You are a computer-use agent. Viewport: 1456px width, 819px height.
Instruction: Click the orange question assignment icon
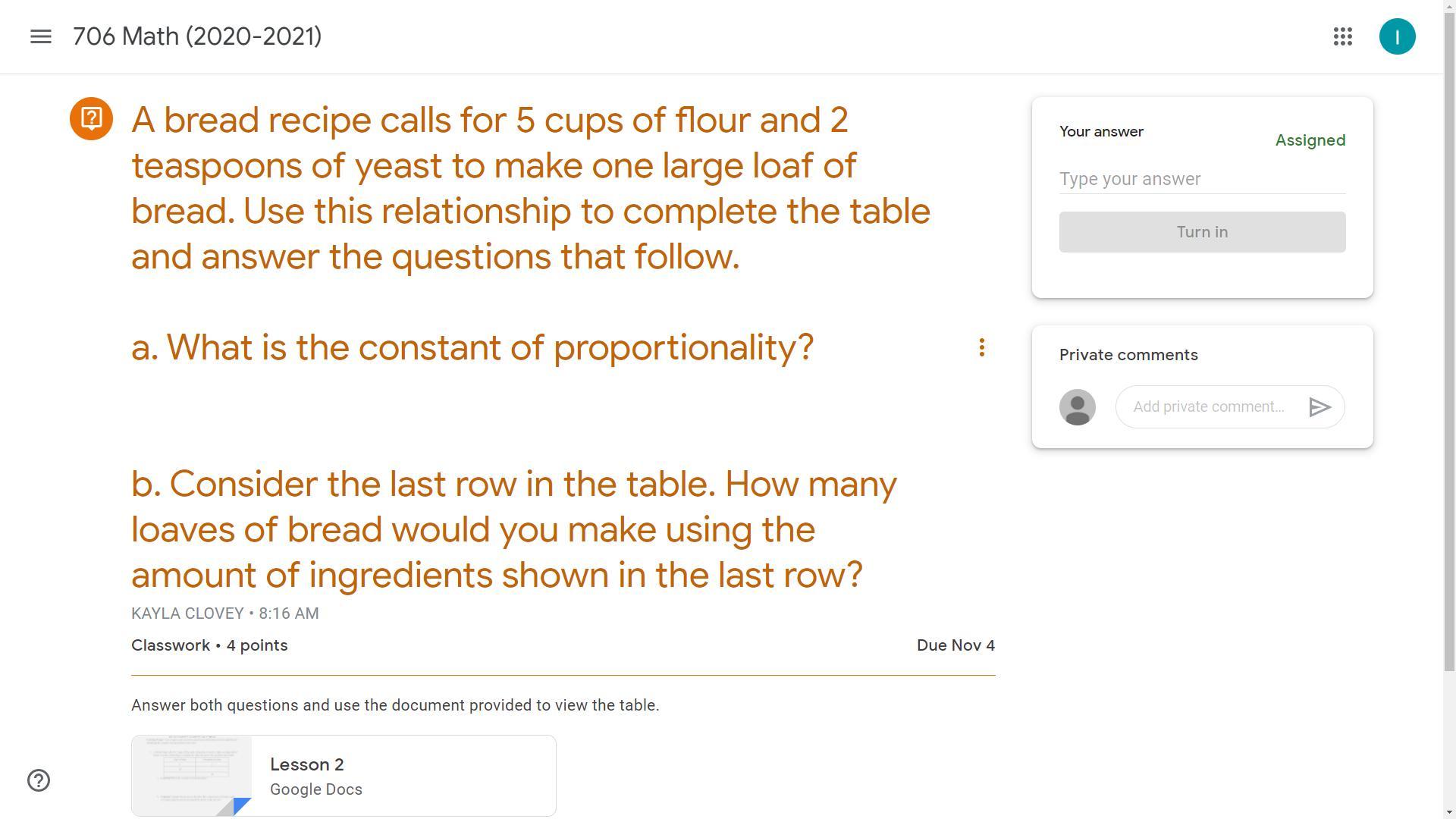(x=92, y=118)
